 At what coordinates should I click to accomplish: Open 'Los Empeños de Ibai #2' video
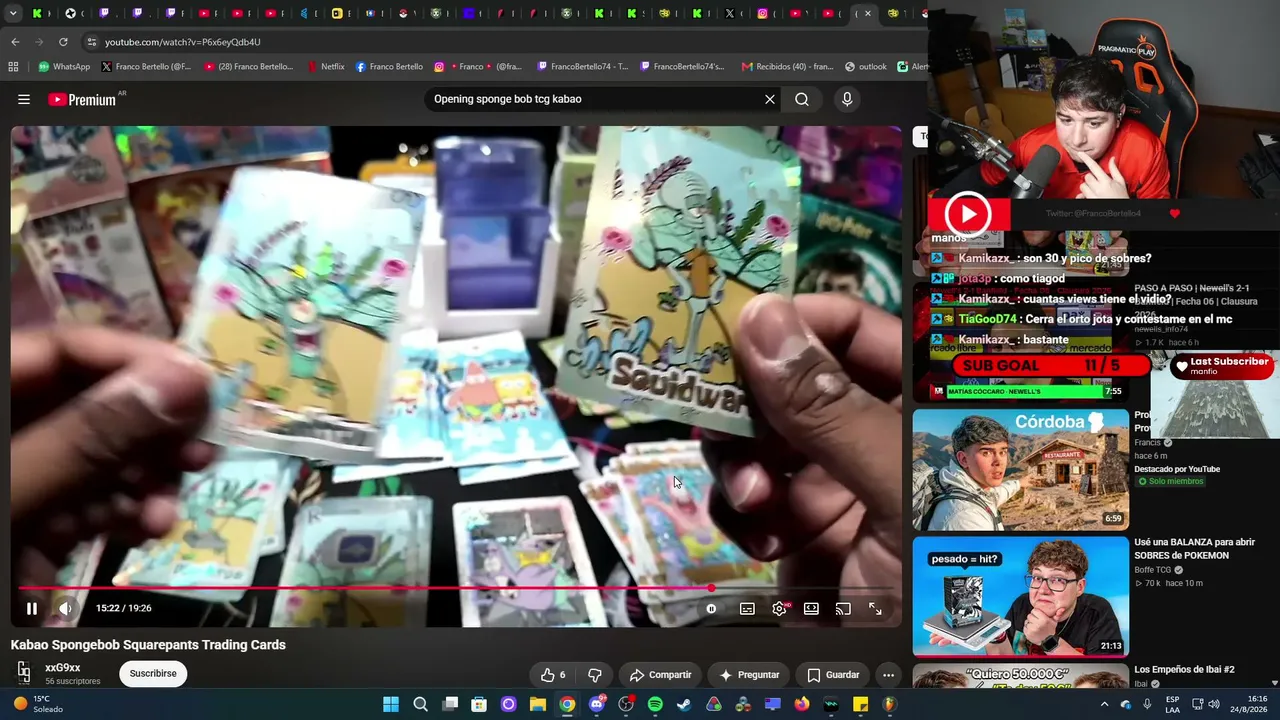(x=1184, y=669)
